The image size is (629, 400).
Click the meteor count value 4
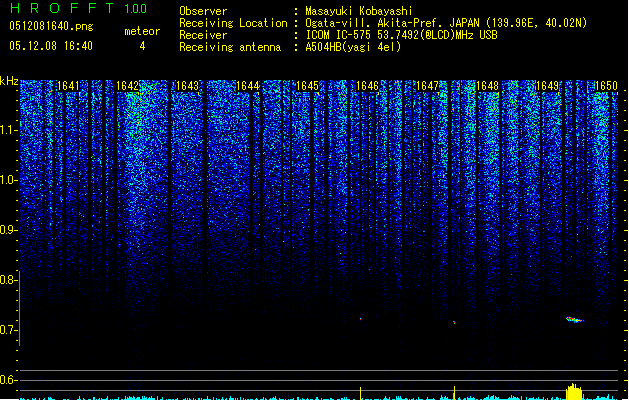pyautogui.click(x=142, y=46)
